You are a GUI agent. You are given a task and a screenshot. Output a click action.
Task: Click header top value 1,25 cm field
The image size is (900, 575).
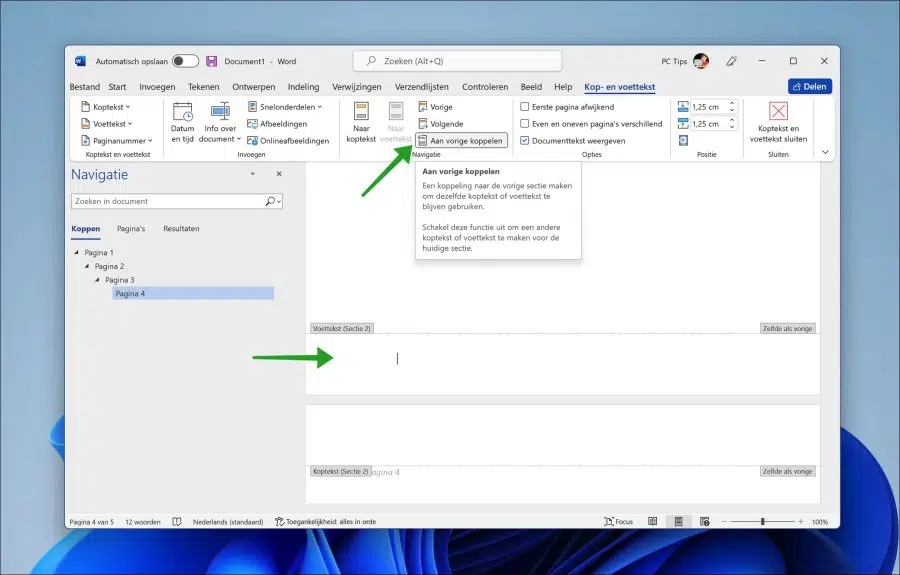tap(708, 107)
